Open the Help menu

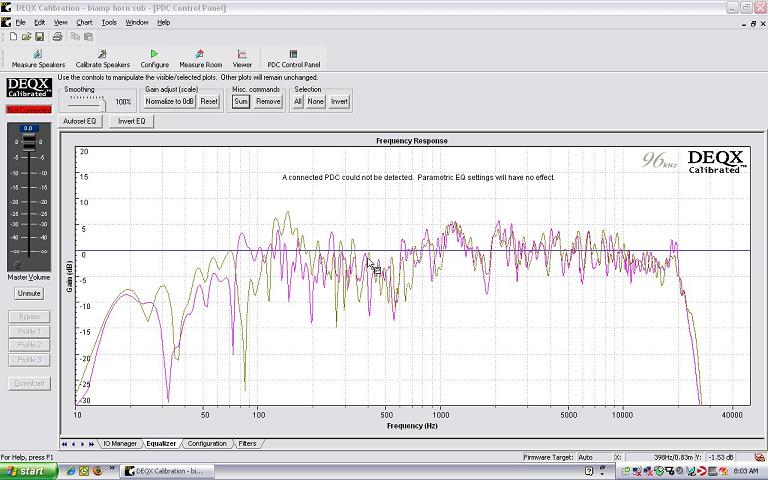[x=164, y=23]
